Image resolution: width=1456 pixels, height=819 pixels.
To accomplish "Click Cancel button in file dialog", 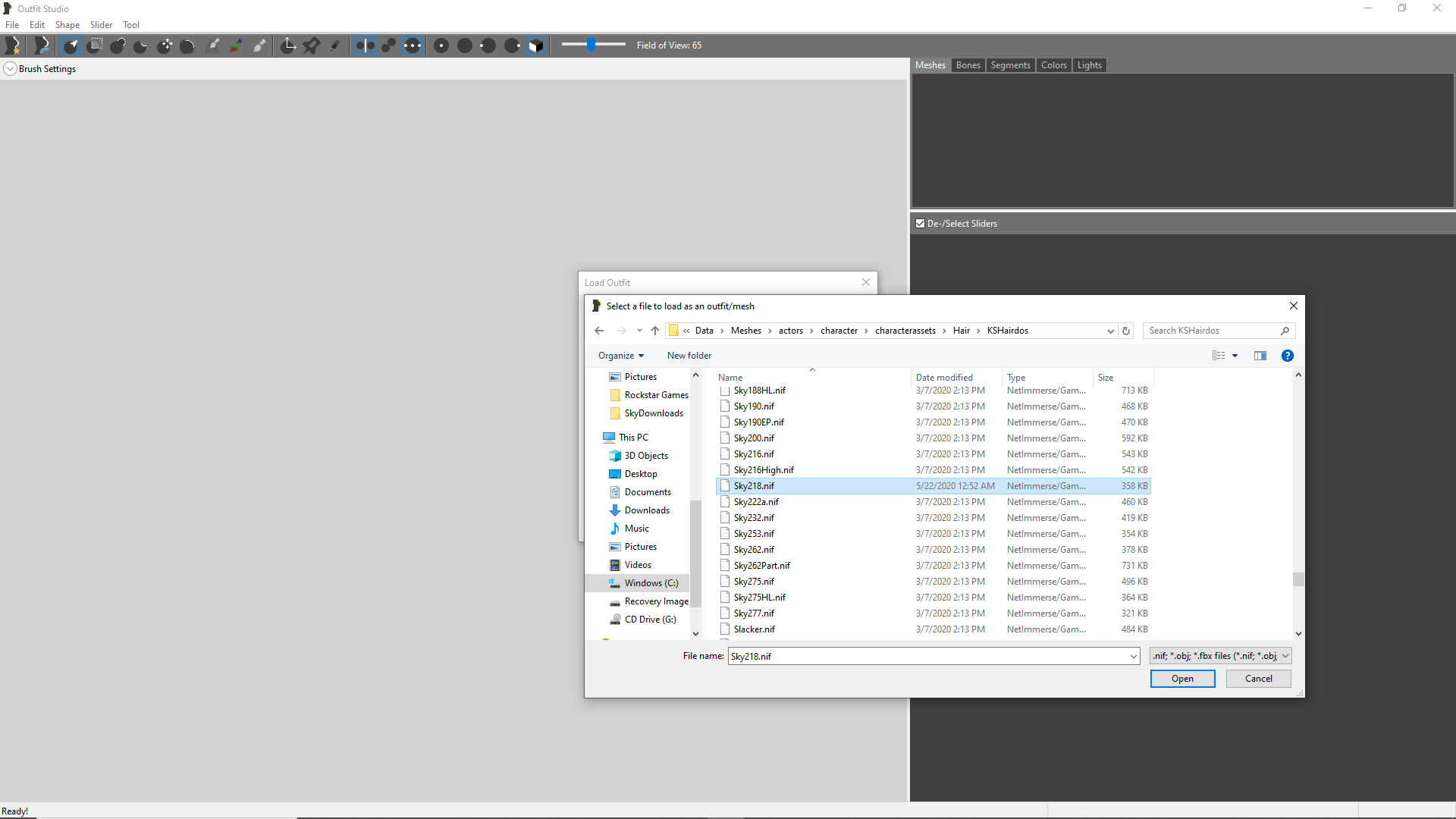I will coord(1258,679).
